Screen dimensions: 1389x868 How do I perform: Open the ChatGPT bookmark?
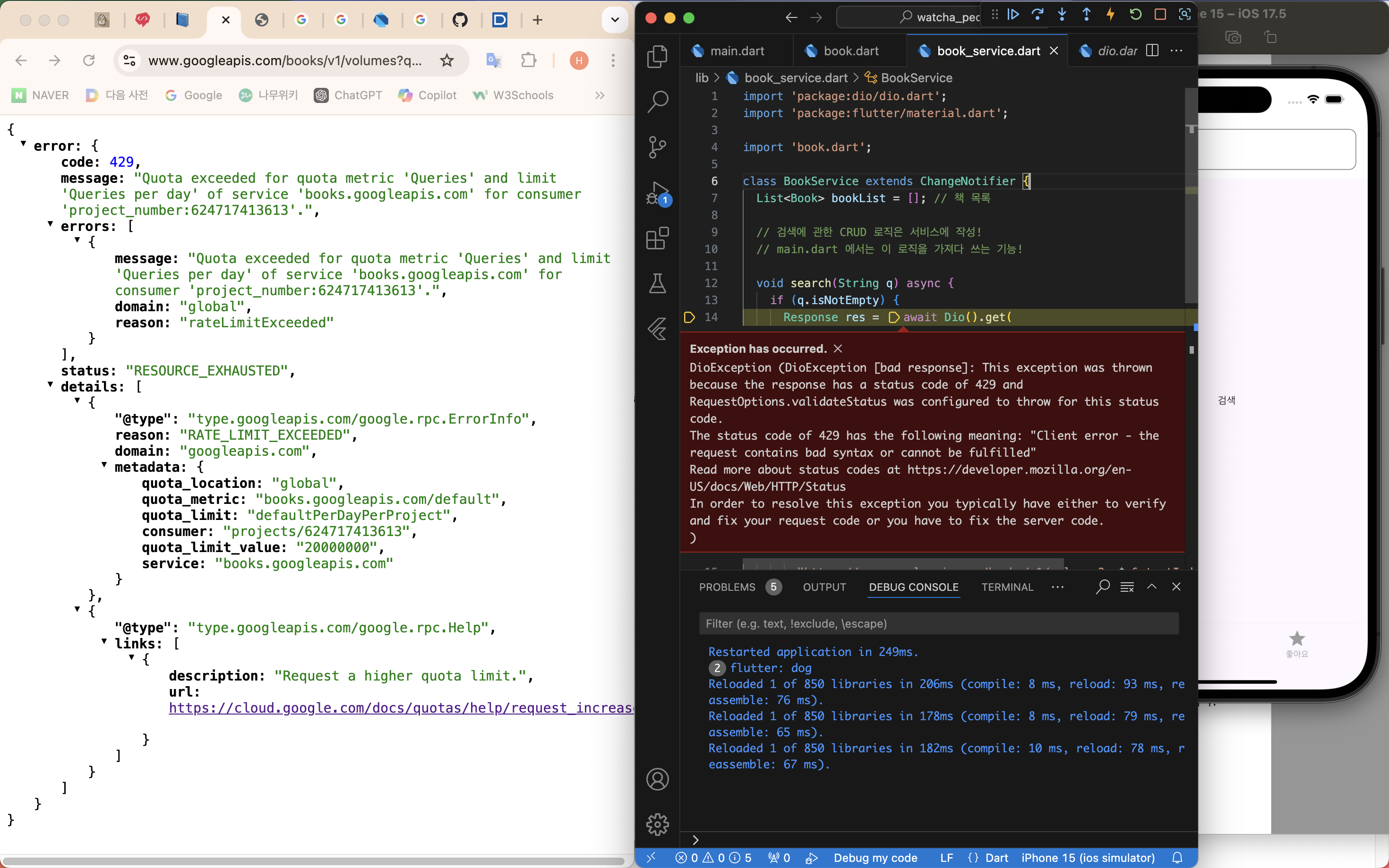pyautogui.click(x=348, y=95)
